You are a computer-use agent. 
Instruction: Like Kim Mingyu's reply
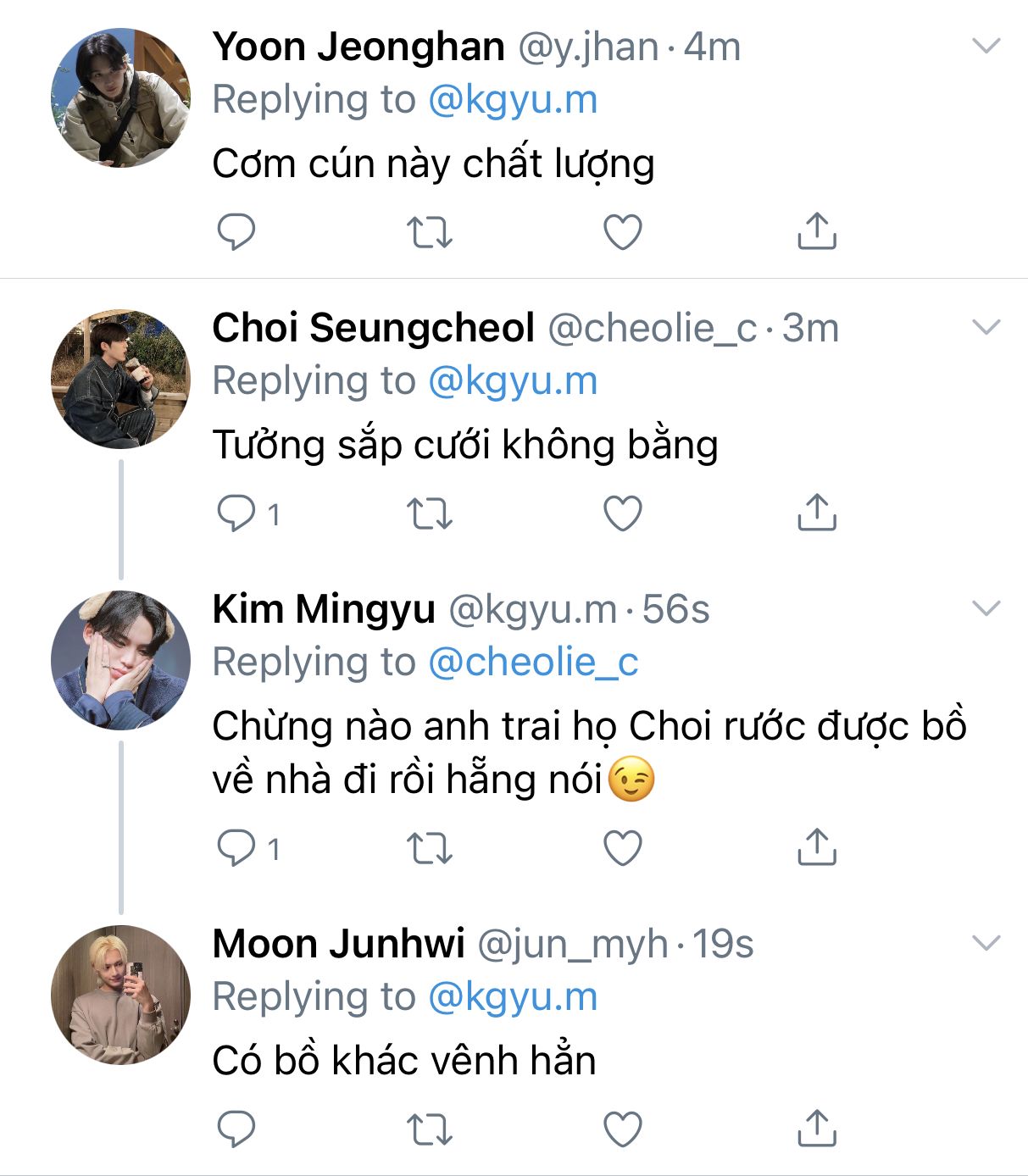click(x=622, y=847)
